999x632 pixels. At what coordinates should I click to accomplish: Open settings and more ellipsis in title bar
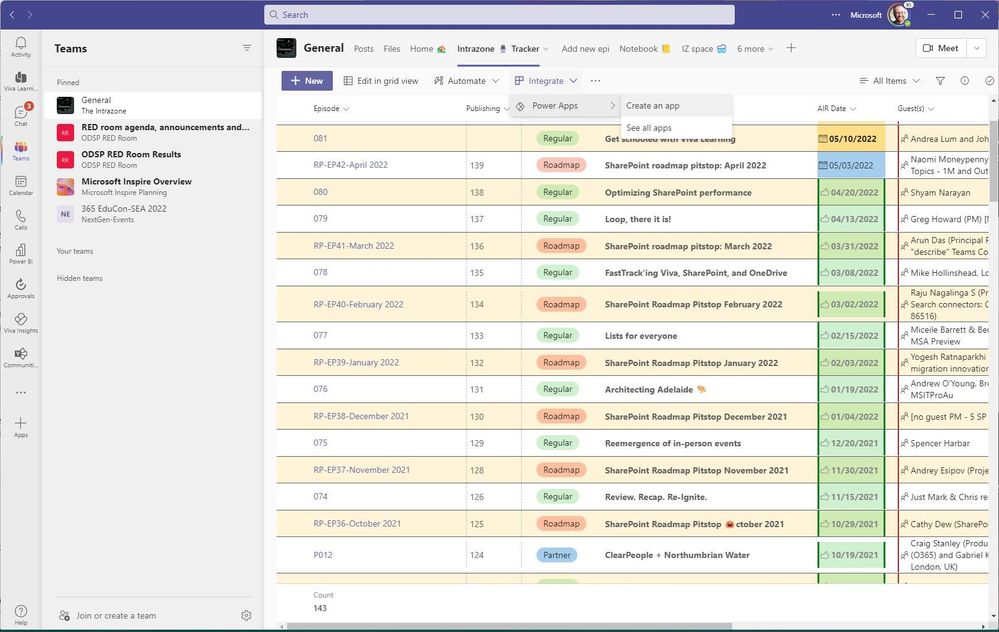tap(836, 14)
